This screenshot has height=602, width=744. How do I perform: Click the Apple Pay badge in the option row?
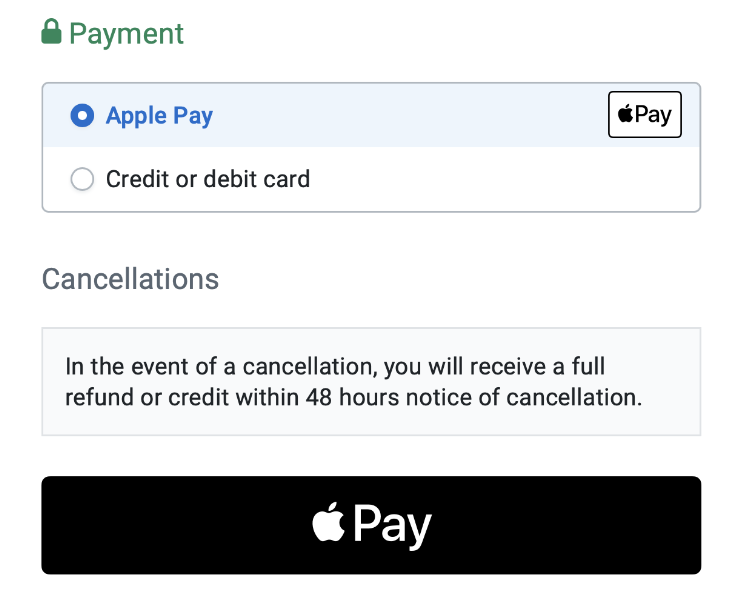coord(644,114)
